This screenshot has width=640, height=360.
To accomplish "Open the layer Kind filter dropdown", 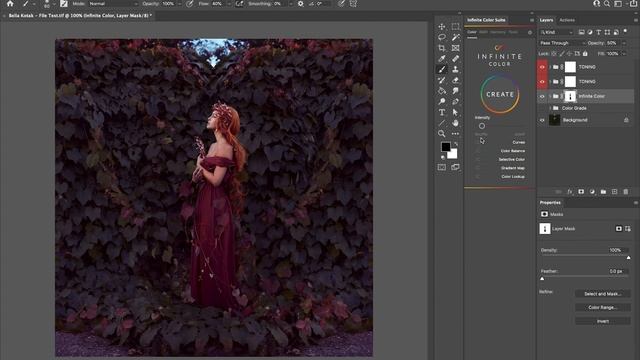I will coord(557,32).
